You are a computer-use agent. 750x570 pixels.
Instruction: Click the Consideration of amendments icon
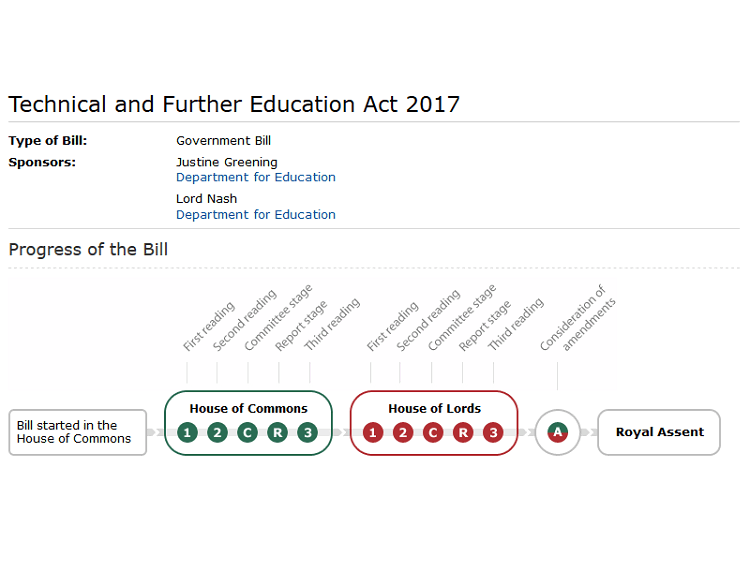point(557,432)
